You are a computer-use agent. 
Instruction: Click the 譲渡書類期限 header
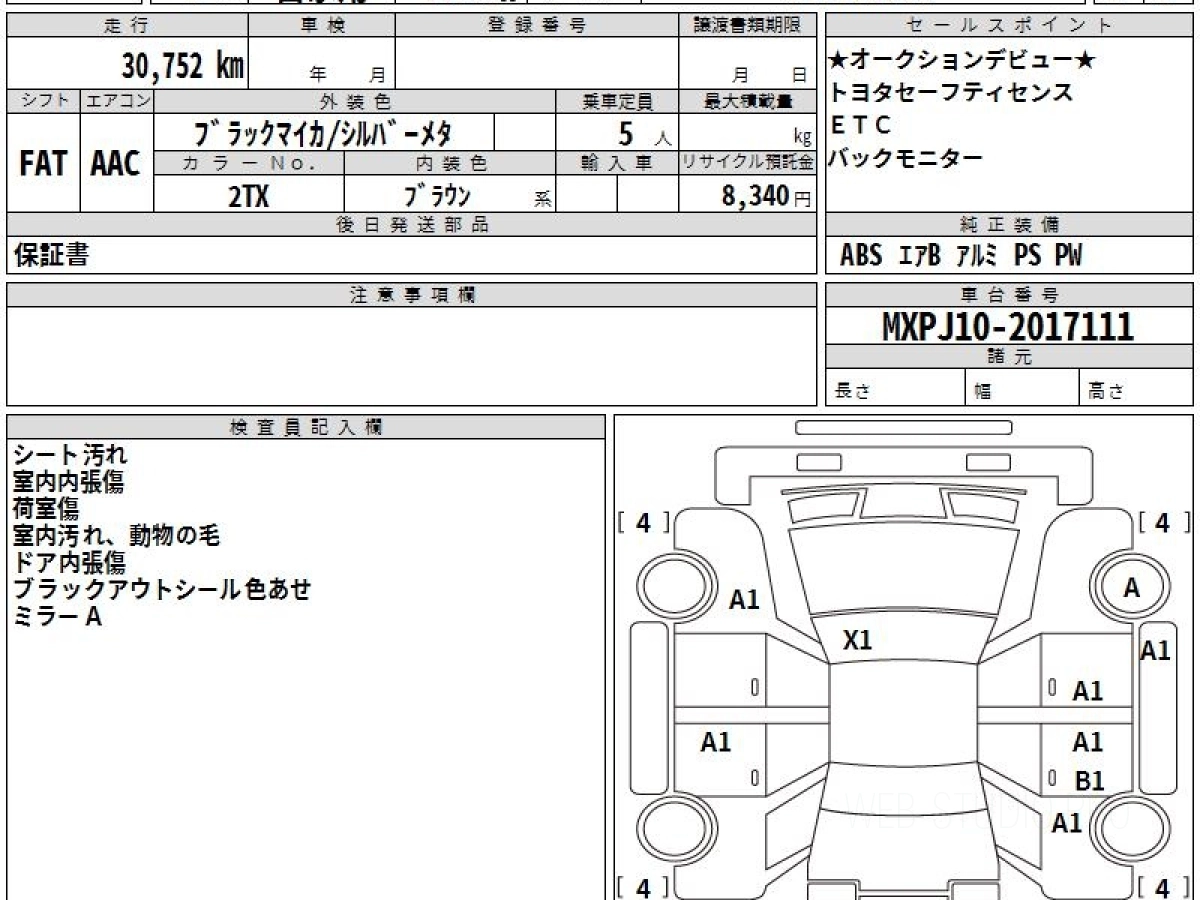tap(747, 26)
